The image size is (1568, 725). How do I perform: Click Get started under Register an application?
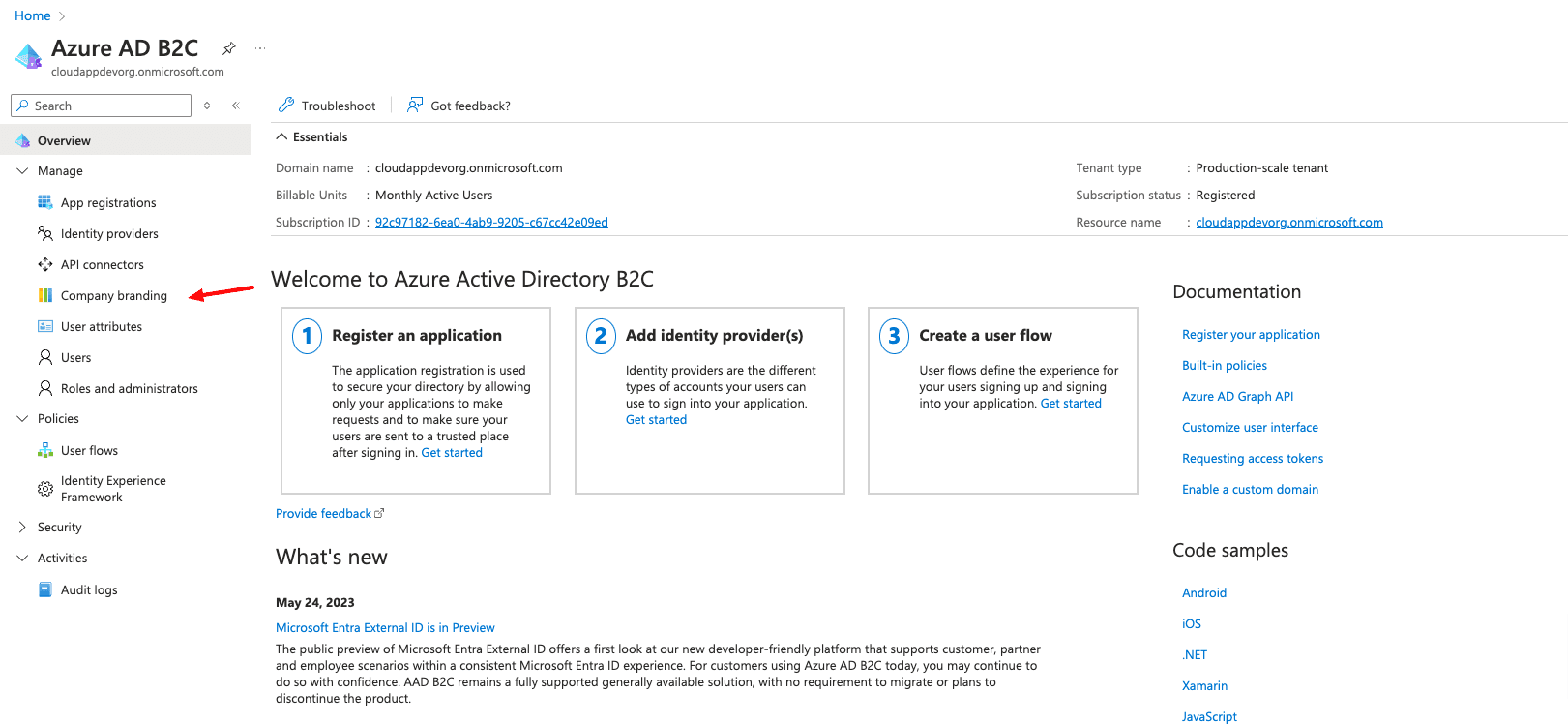[x=452, y=452]
